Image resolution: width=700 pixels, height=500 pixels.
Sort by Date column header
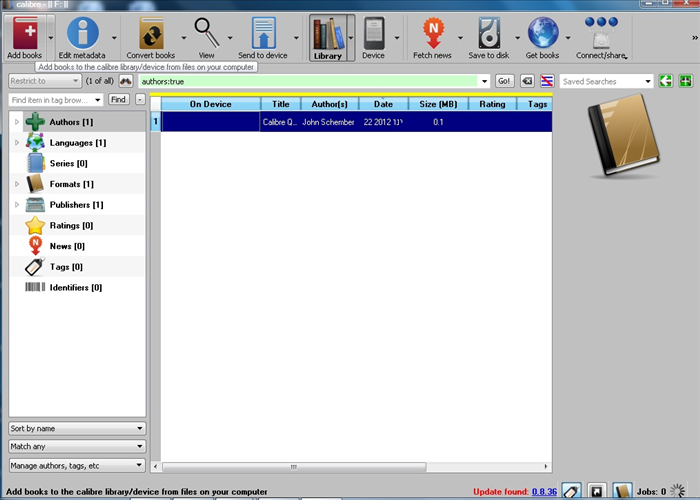click(x=383, y=104)
